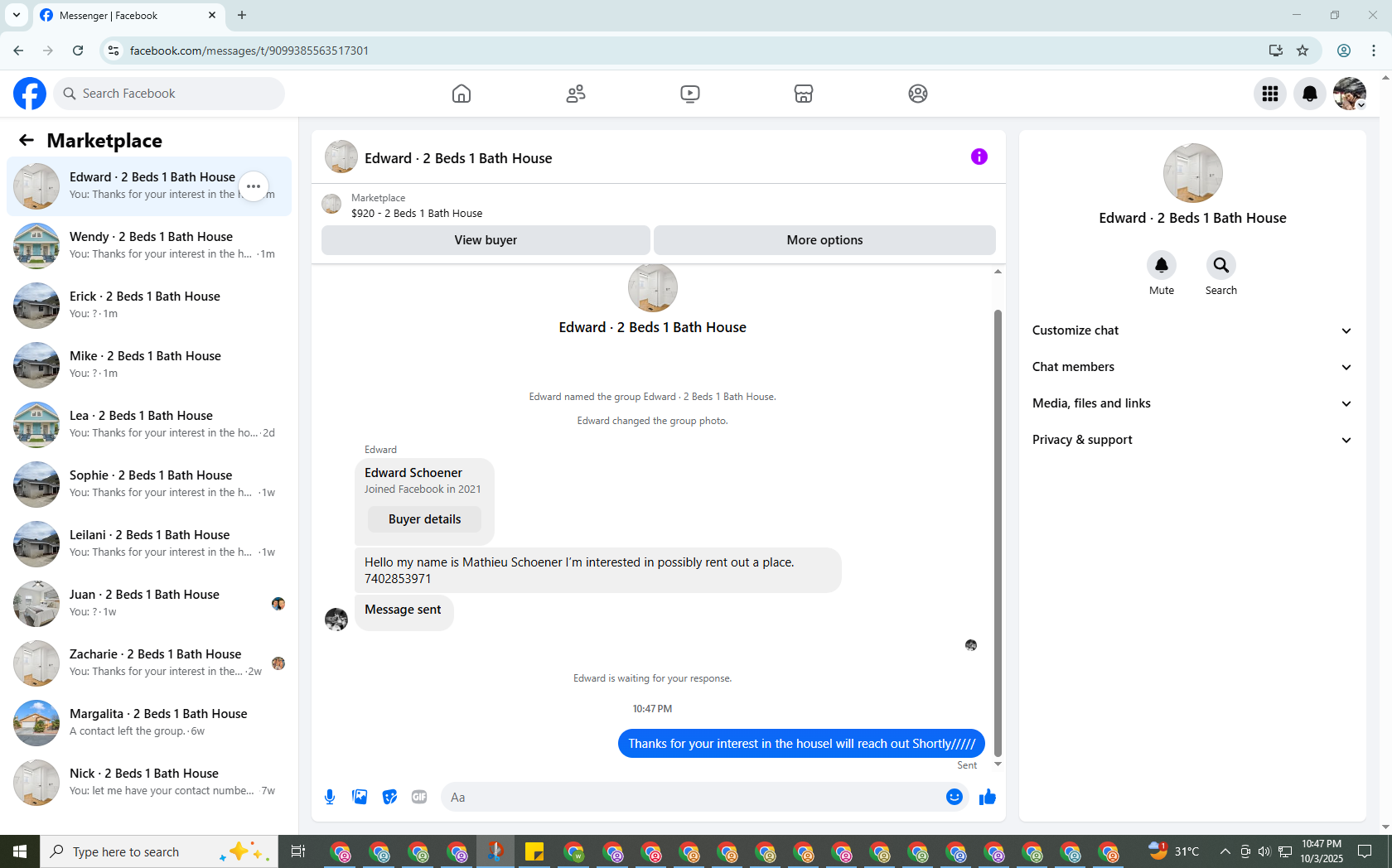Open Mike · 2 Beds 1 Bath House conversation
The image size is (1392, 868).
(x=149, y=365)
